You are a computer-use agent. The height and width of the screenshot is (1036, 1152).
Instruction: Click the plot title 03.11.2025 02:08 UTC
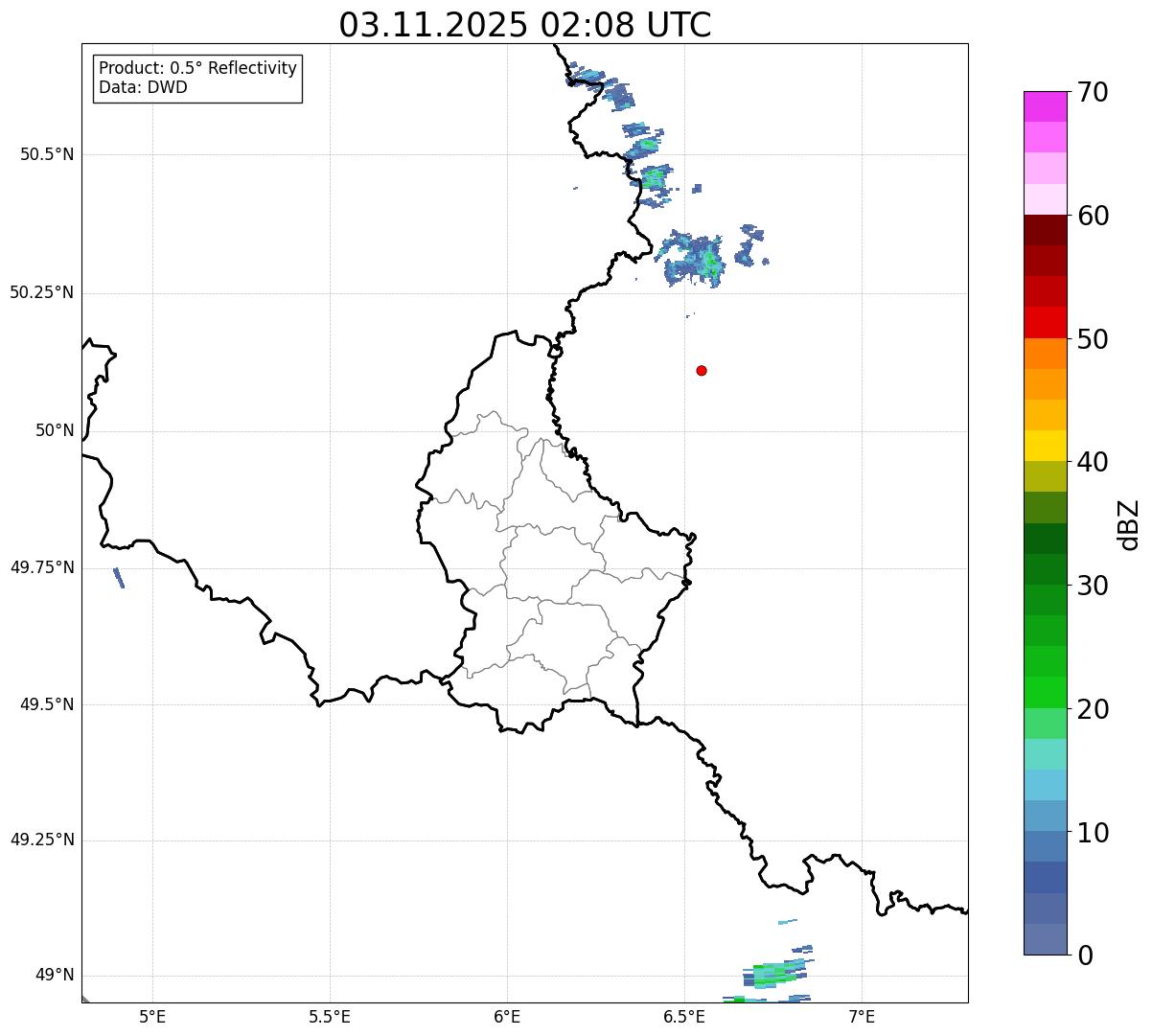[x=525, y=25]
